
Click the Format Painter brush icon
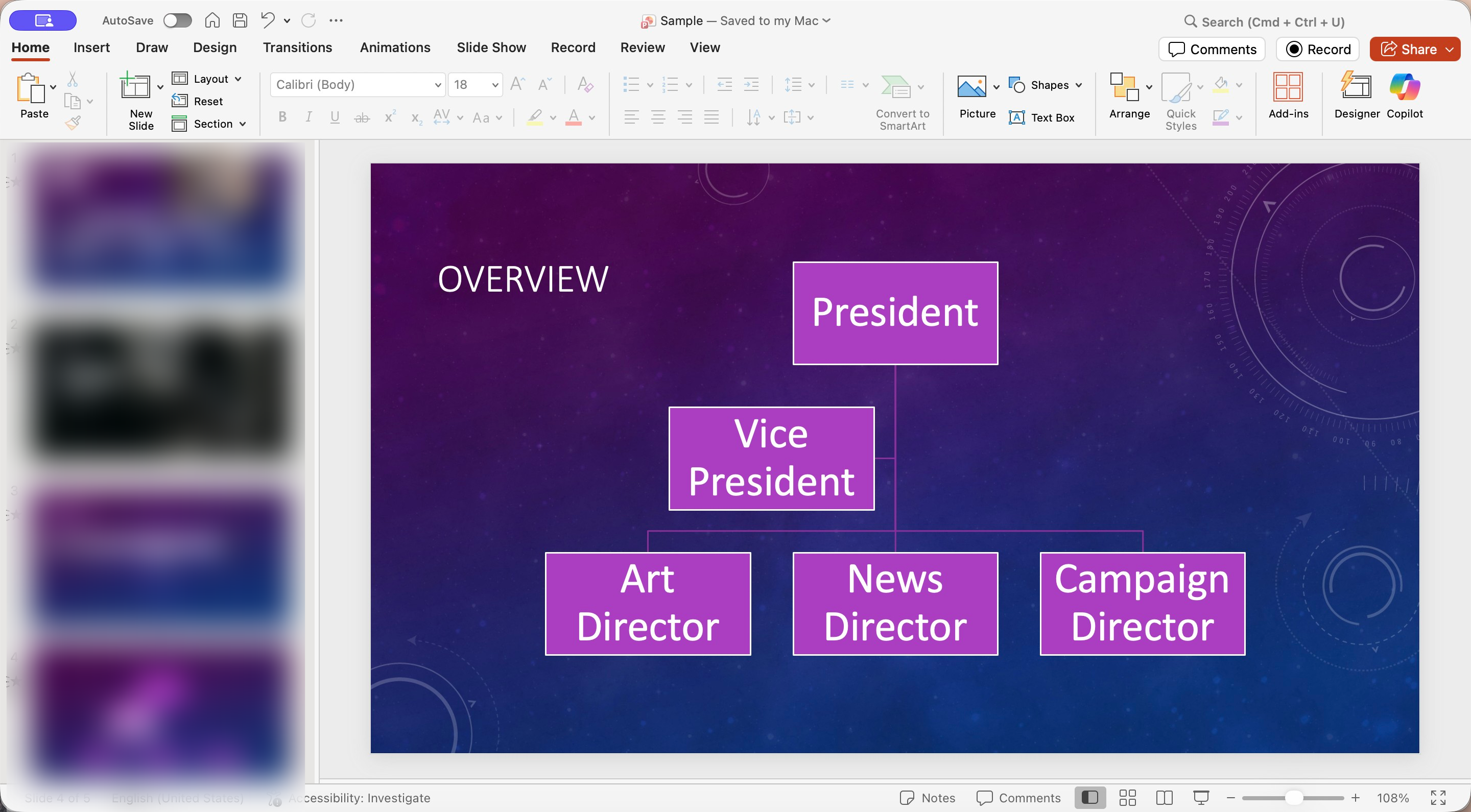coord(73,122)
